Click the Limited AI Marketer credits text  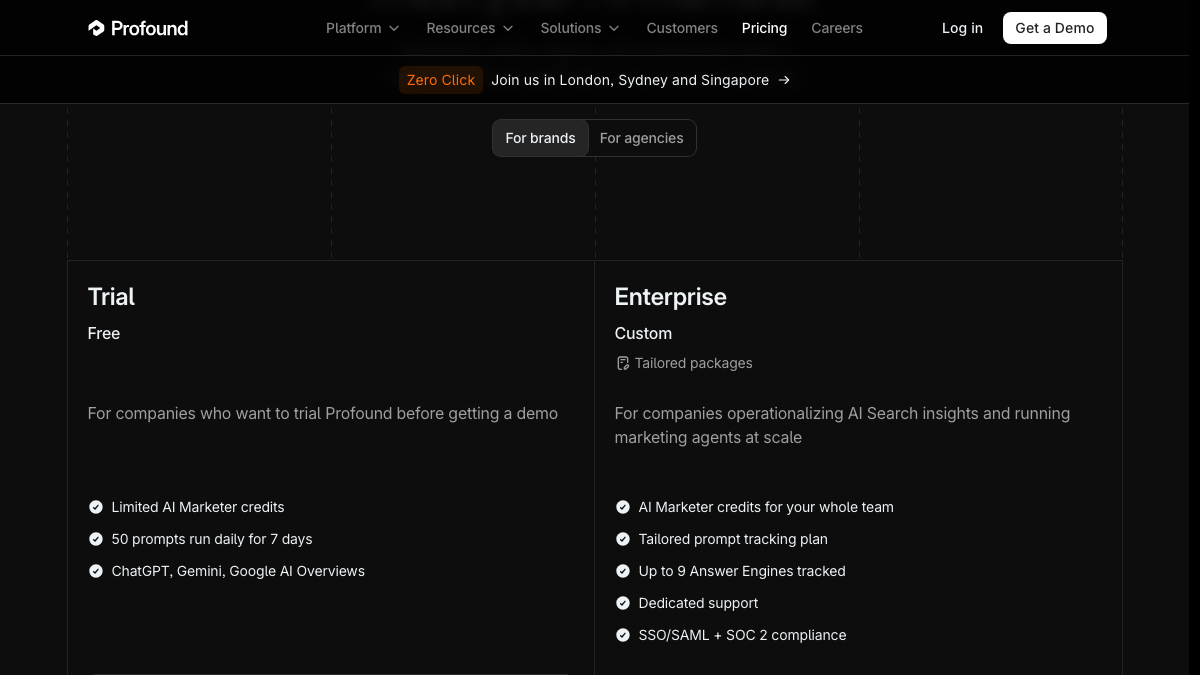point(198,507)
